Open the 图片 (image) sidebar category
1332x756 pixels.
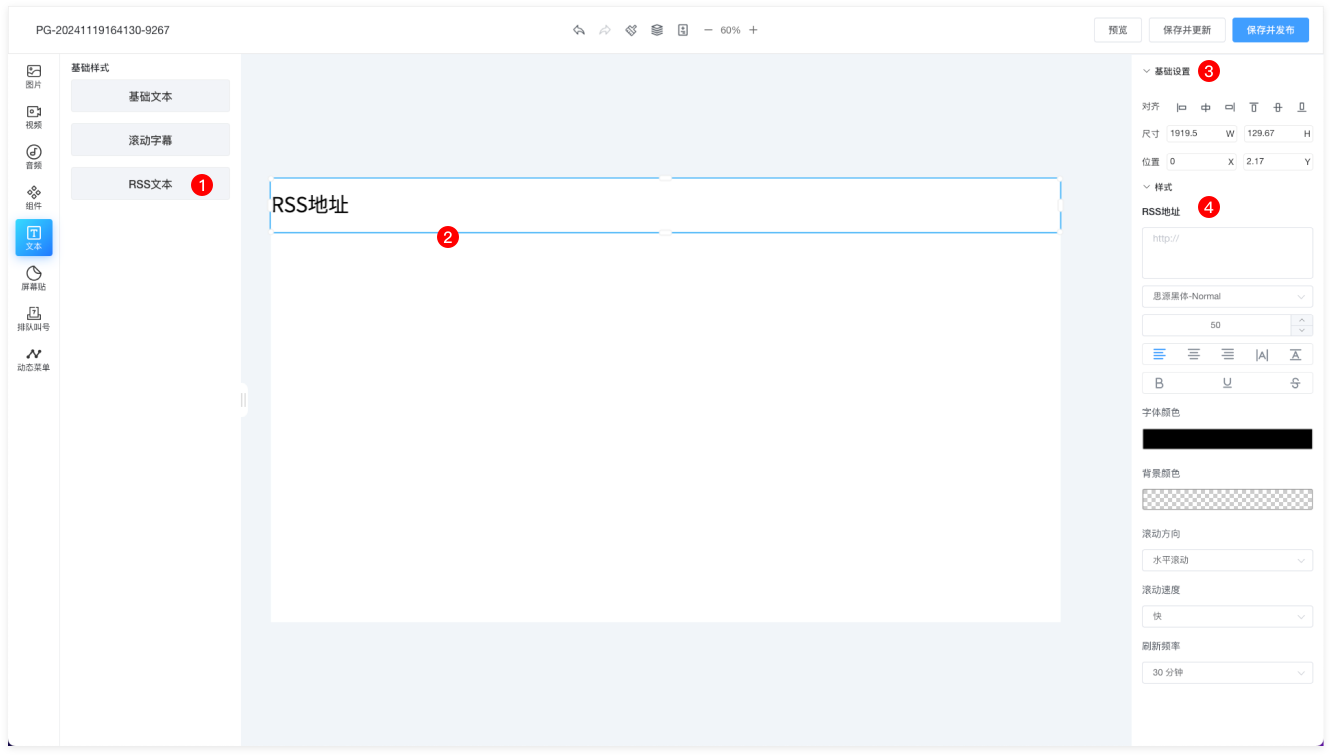[34, 77]
